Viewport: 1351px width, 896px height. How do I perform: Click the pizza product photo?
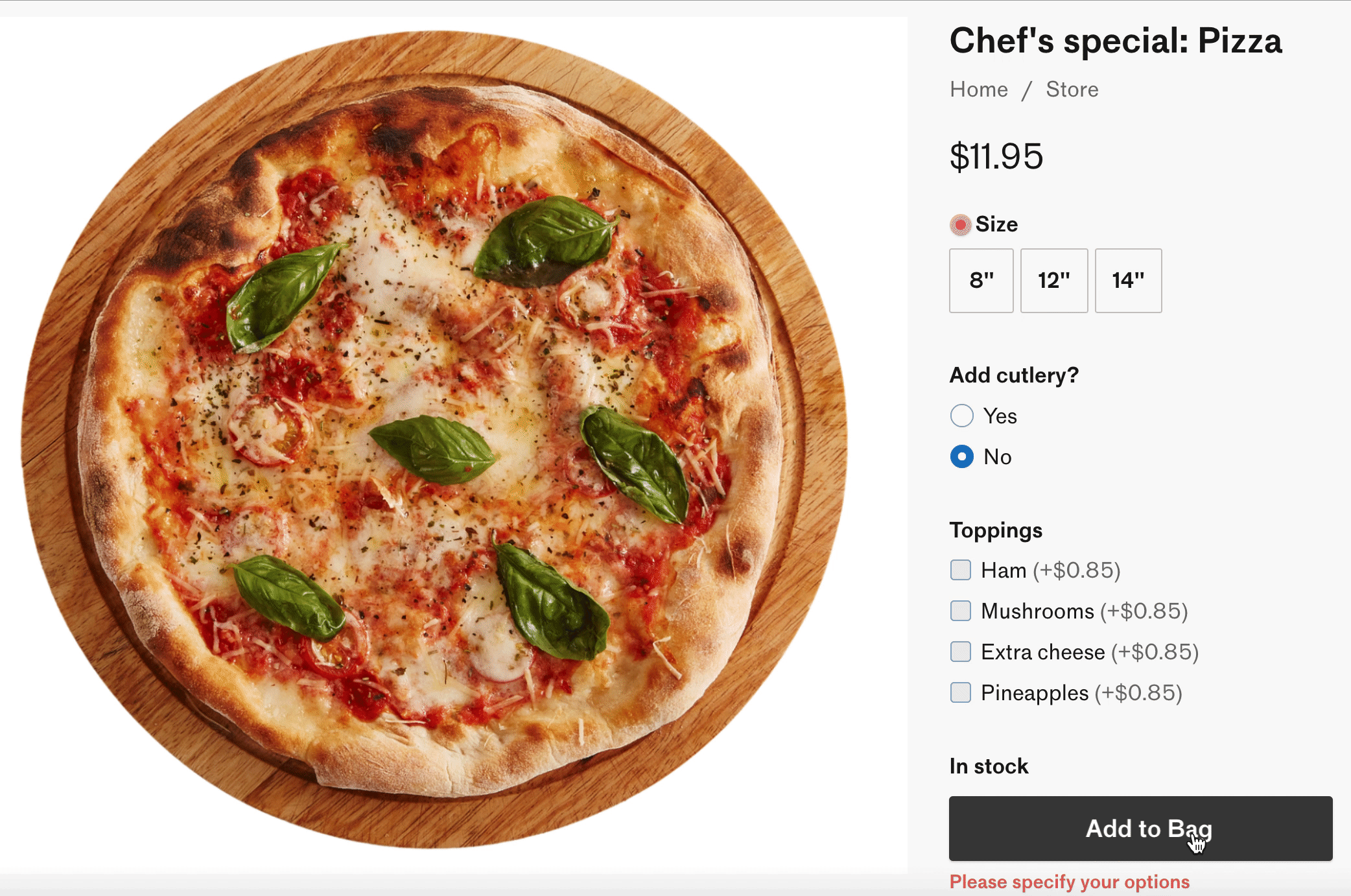pos(434,441)
